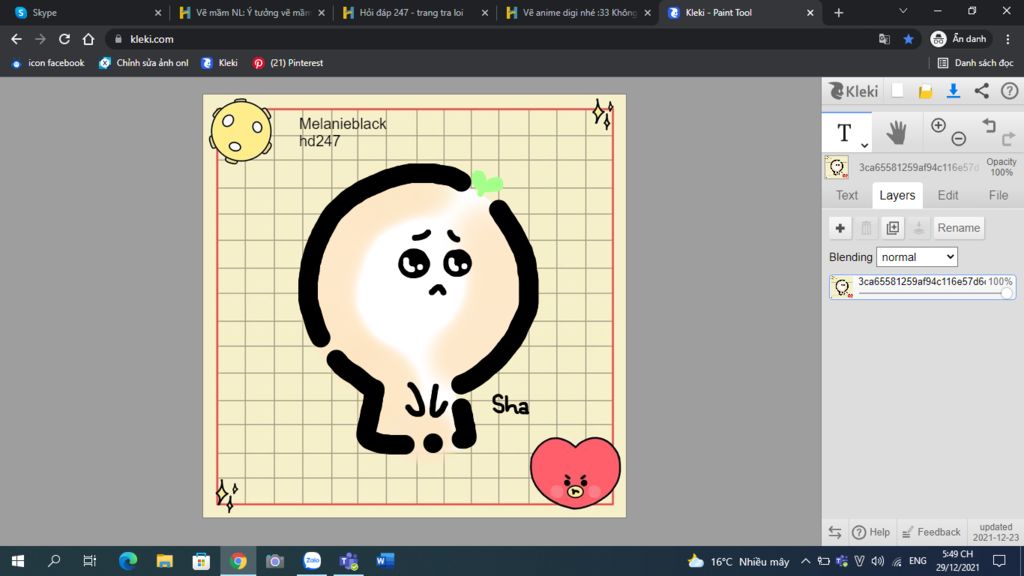Open the circled question mark help icon
Viewport: 1024px width, 576px height.
[1010, 91]
